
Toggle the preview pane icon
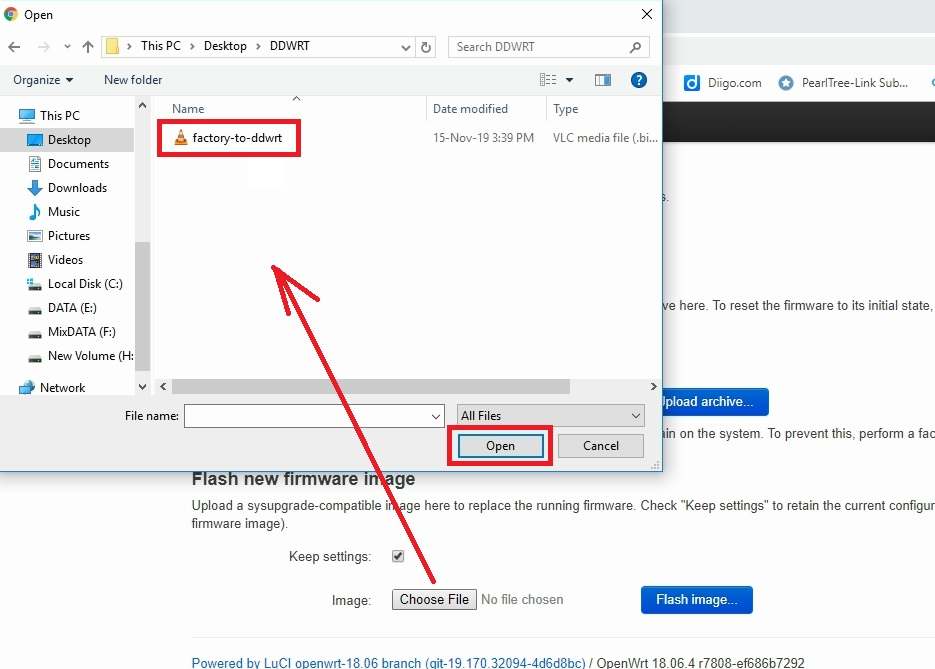[x=603, y=80]
